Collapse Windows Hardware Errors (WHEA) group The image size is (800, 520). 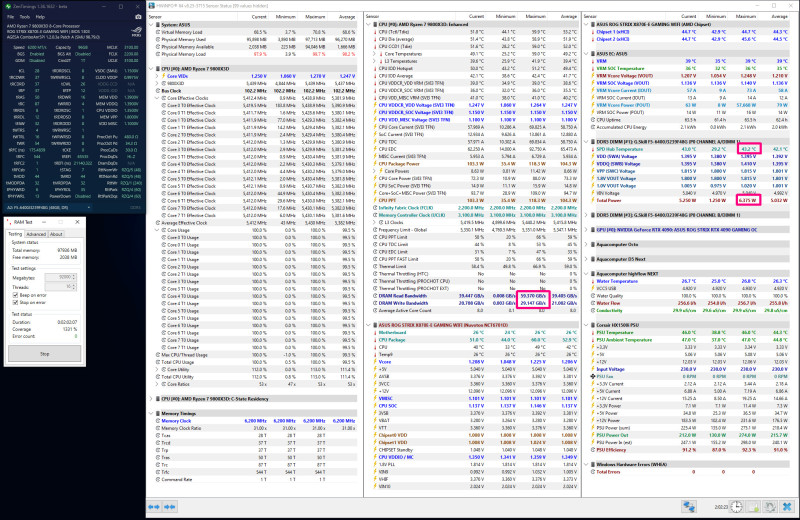pos(586,464)
